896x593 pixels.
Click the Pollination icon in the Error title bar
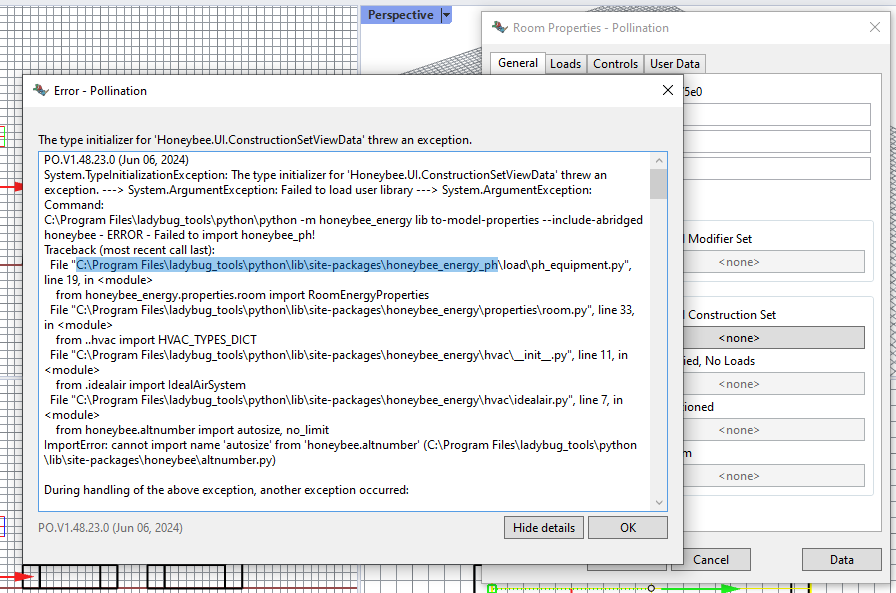pyautogui.click(x=41, y=90)
